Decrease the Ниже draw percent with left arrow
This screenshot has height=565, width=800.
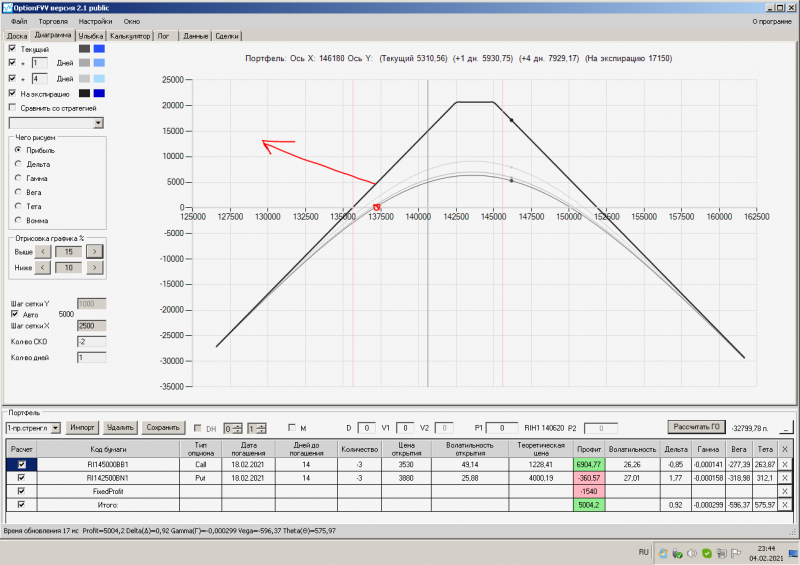click(x=43, y=267)
